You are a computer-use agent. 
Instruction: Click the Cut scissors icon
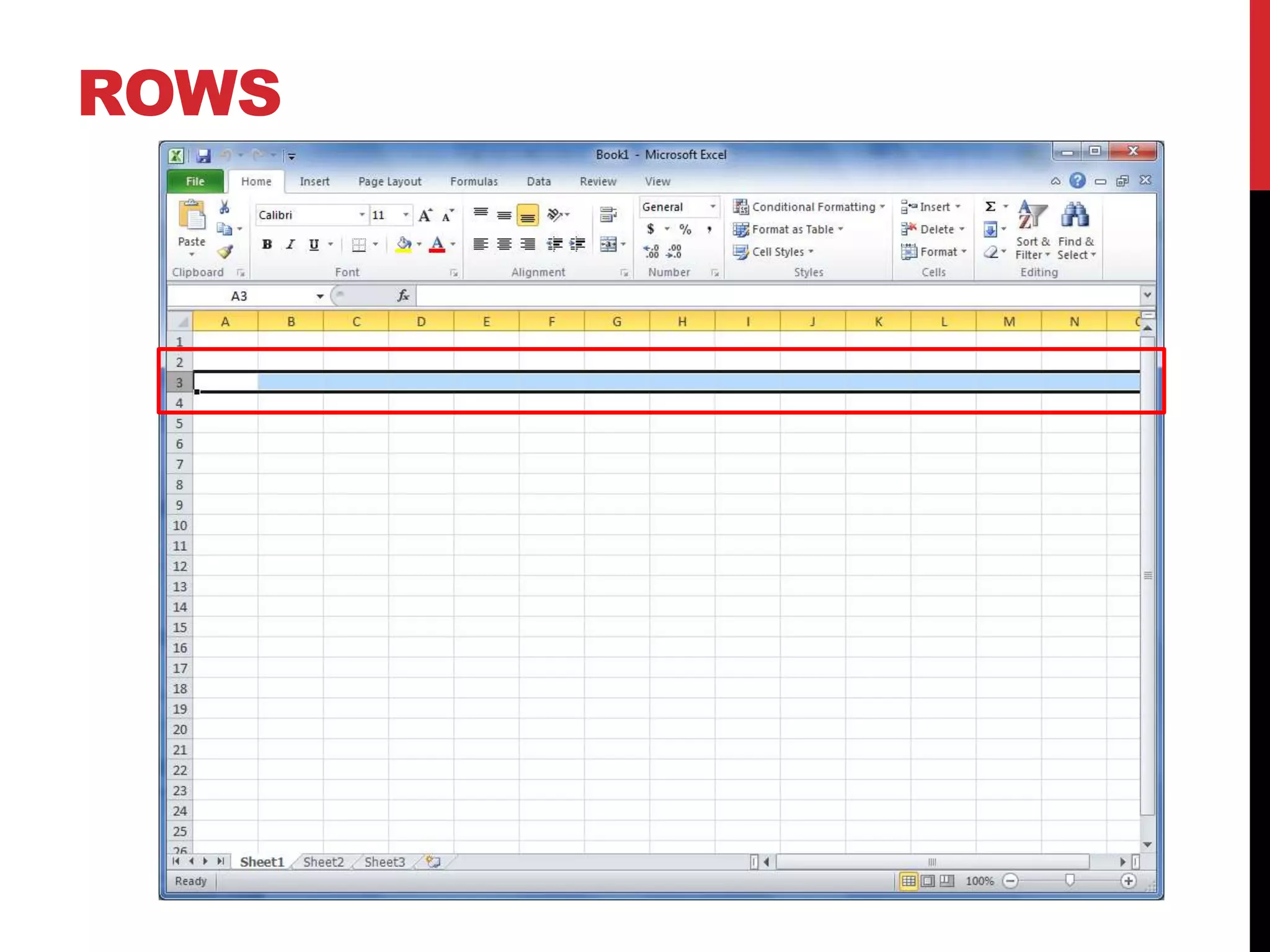[224, 208]
